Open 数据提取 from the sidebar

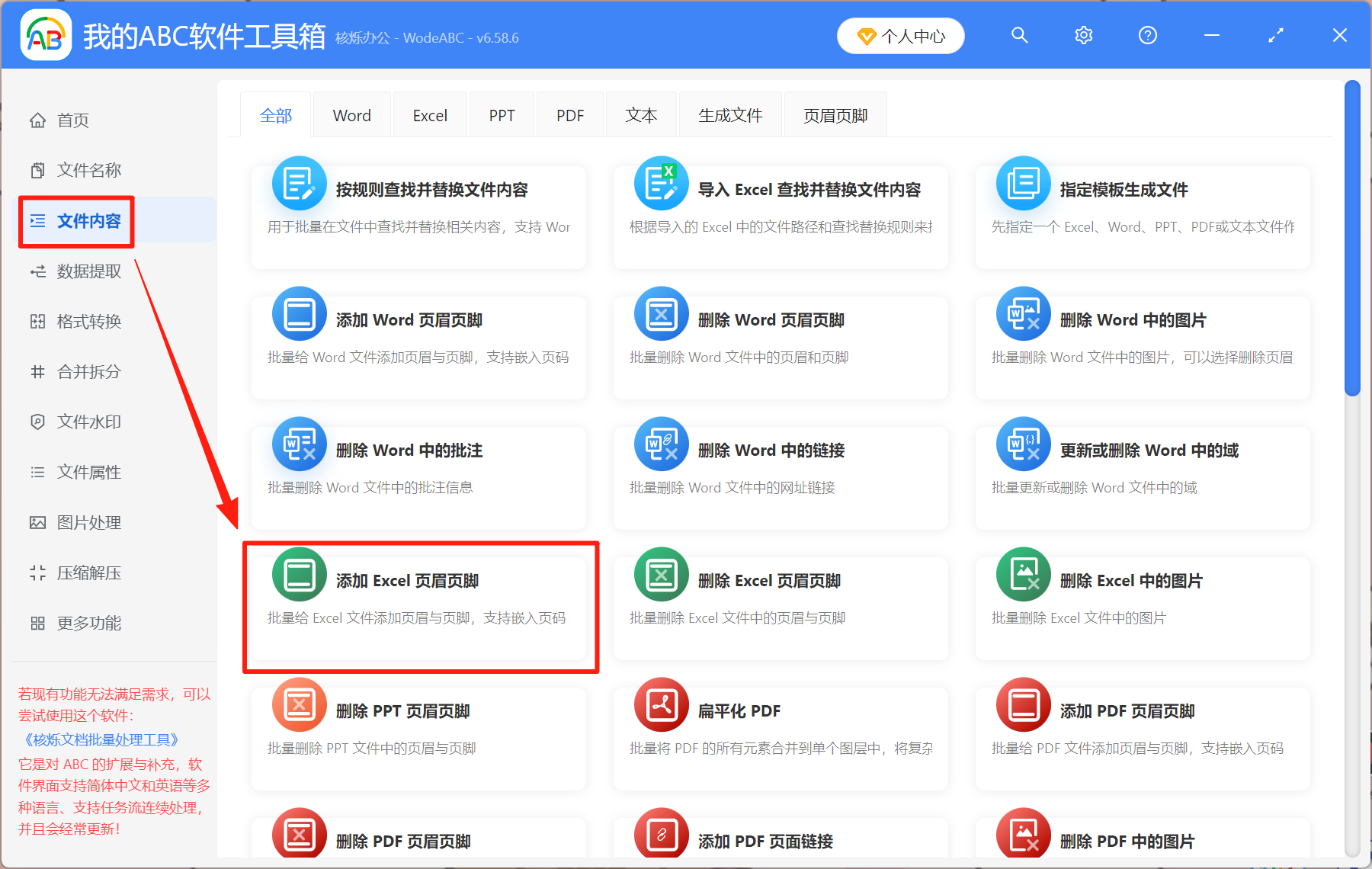pyautogui.click(x=87, y=271)
